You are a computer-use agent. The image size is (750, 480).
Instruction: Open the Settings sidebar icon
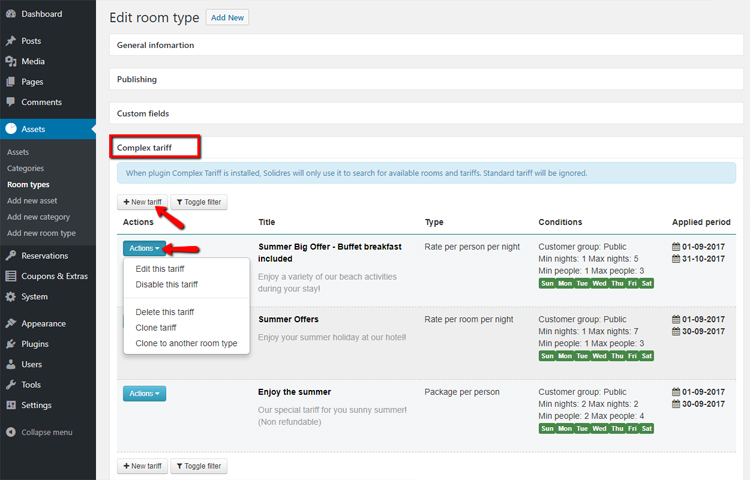coord(10,405)
